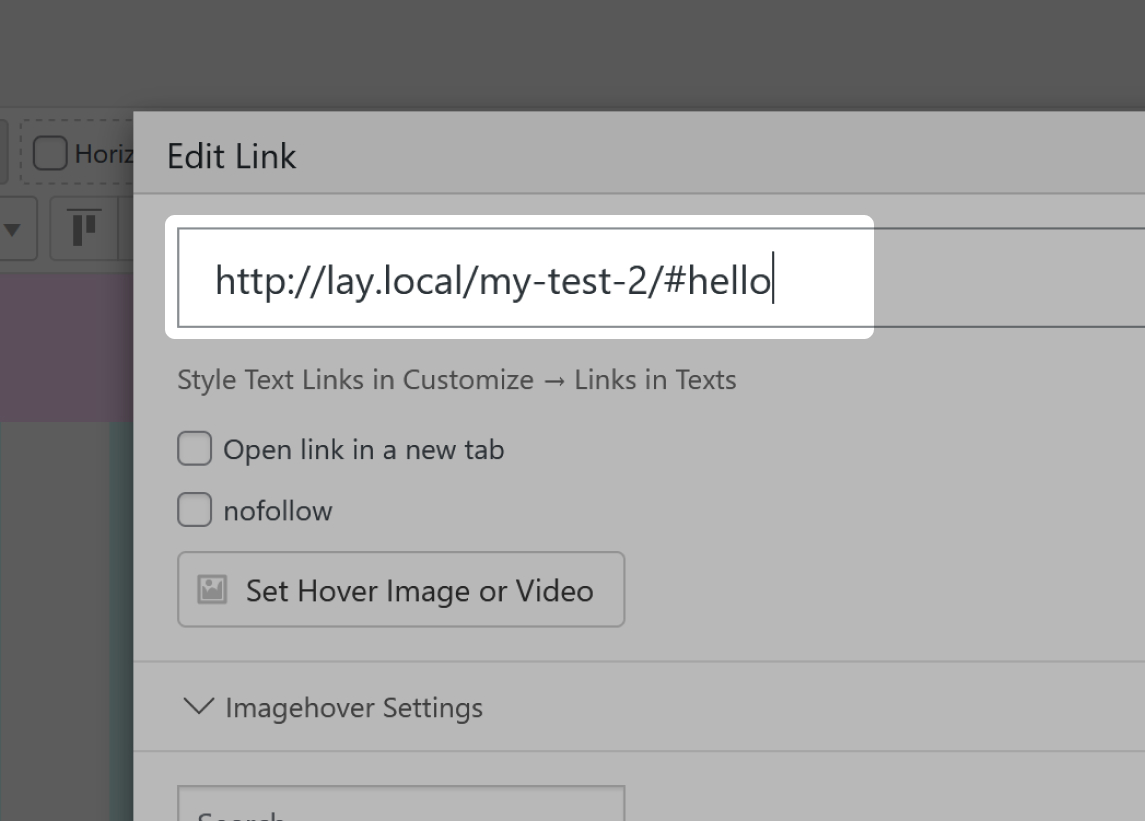The image size is (1145, 821).
Task: Open the dropdown arrow left of align icon
Action: point(14,229)
